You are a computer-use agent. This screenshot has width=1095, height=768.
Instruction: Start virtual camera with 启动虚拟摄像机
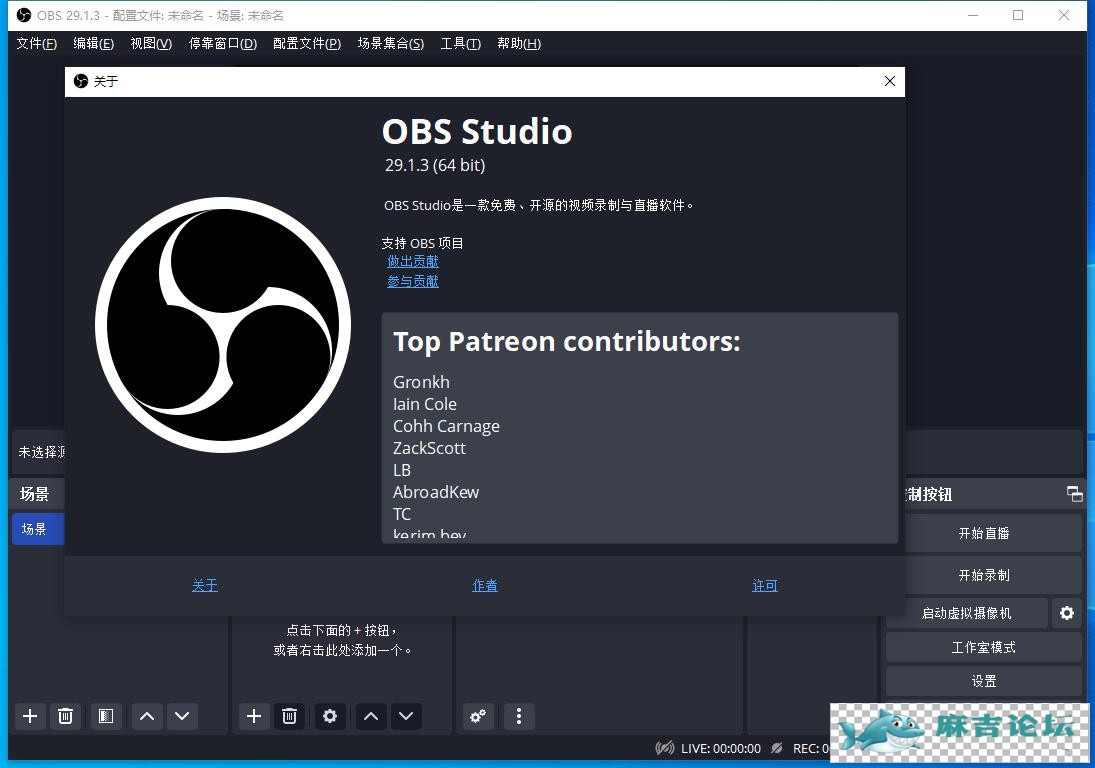pyautogui.click(x=967, y=613)
